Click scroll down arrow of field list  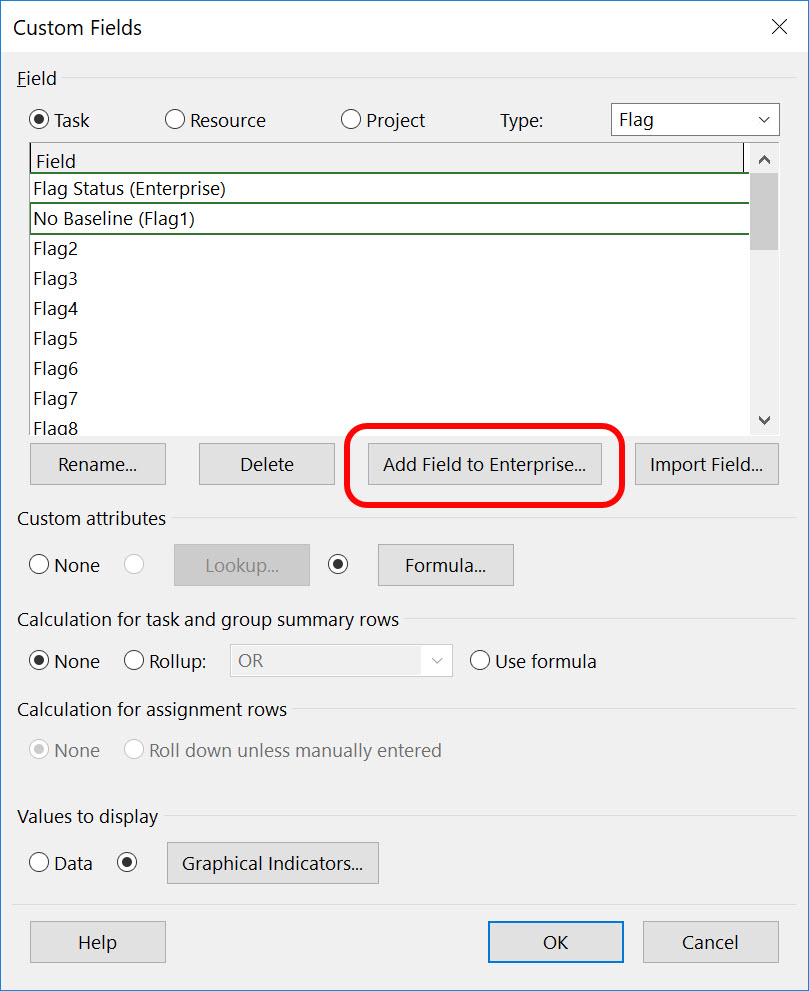coord(764,420)
